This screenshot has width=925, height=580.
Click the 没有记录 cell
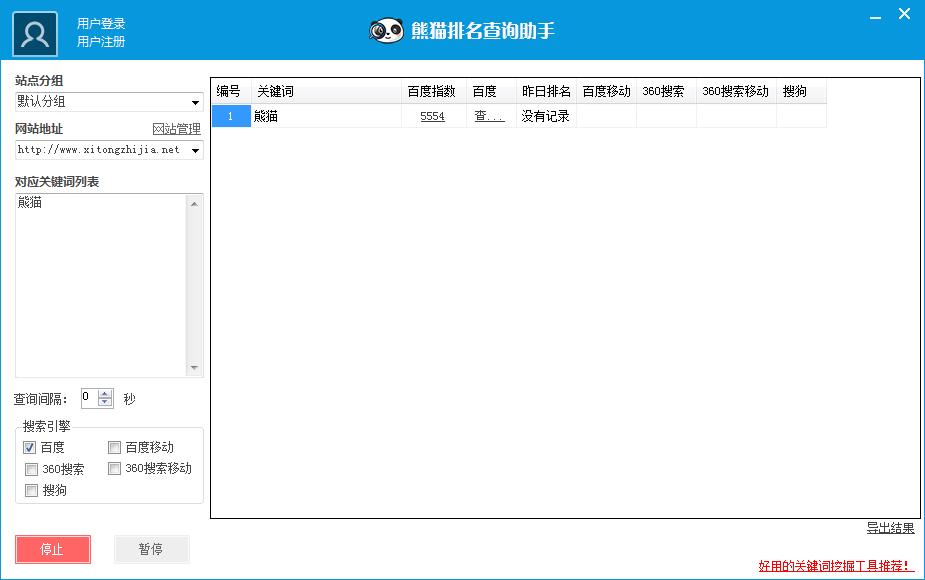tap(546, 116)
